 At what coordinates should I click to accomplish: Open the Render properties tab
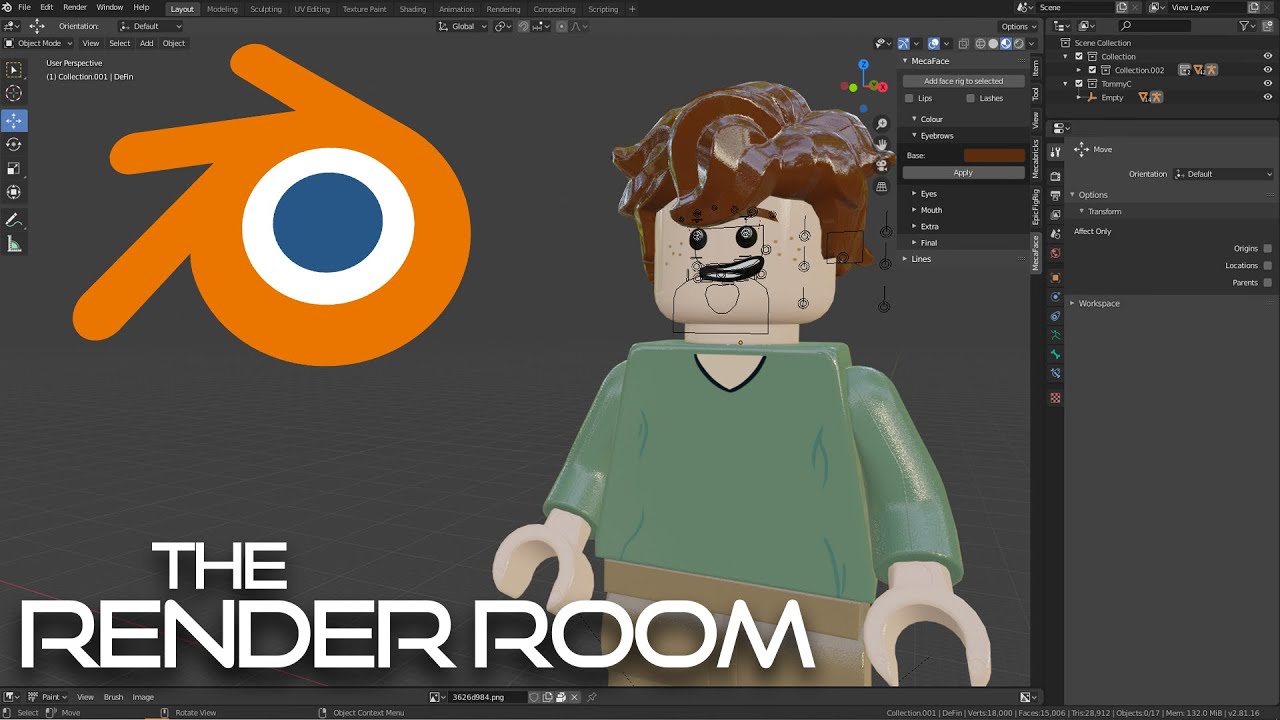[x=1055, y=176]
